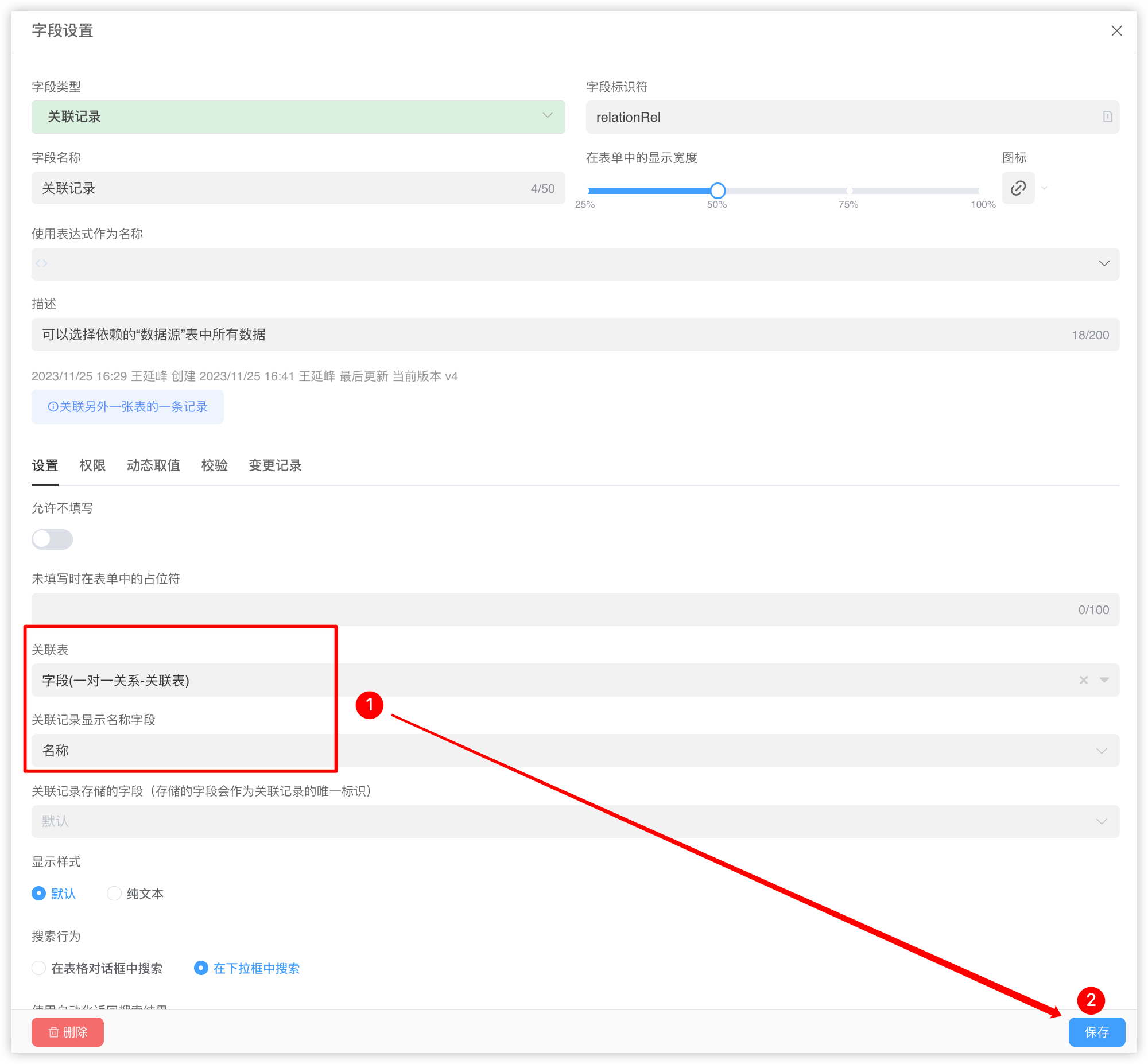This screenshot has width=1148, height=1064.
Task: Select search in table dialog option
Action: tap(39, 968)
